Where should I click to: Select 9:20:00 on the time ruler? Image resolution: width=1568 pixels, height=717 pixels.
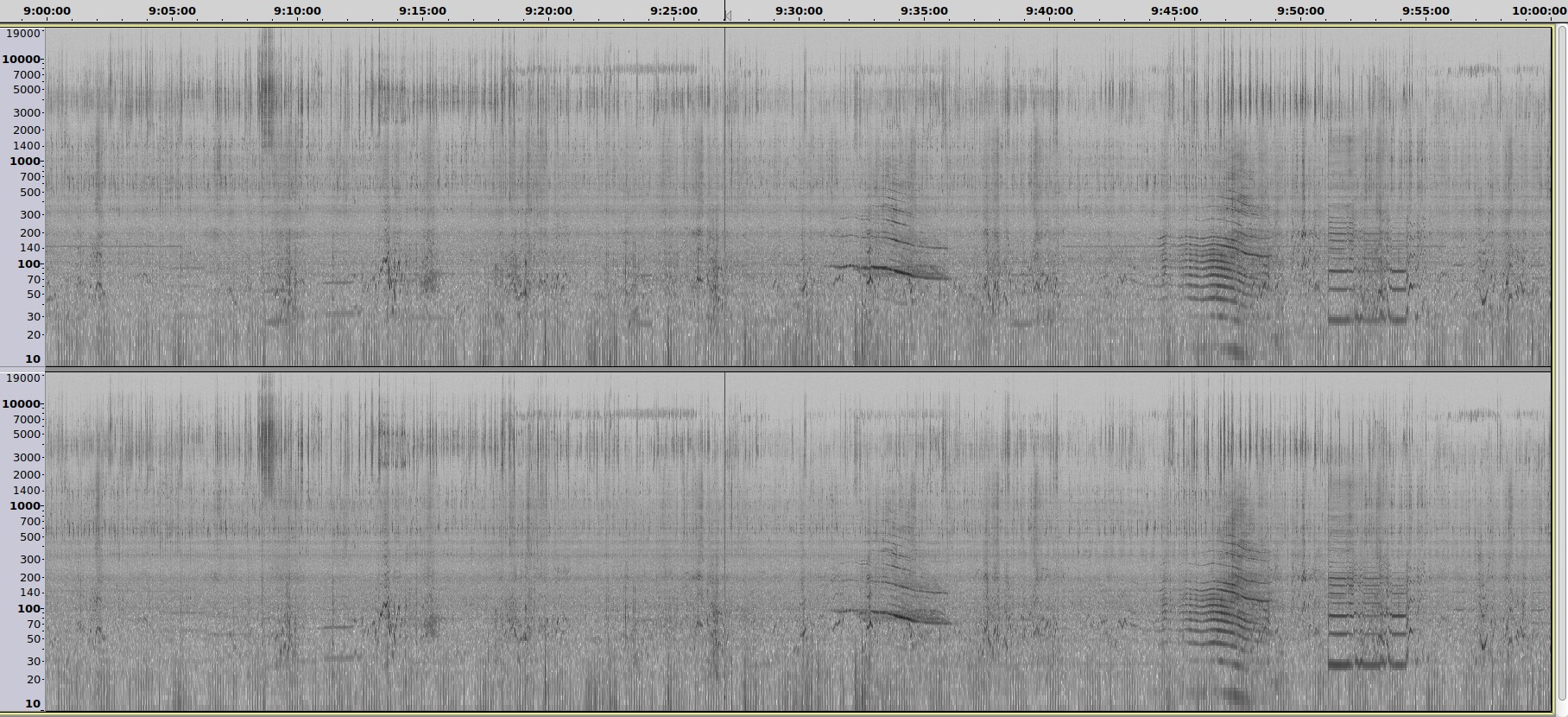pos(548,10)
